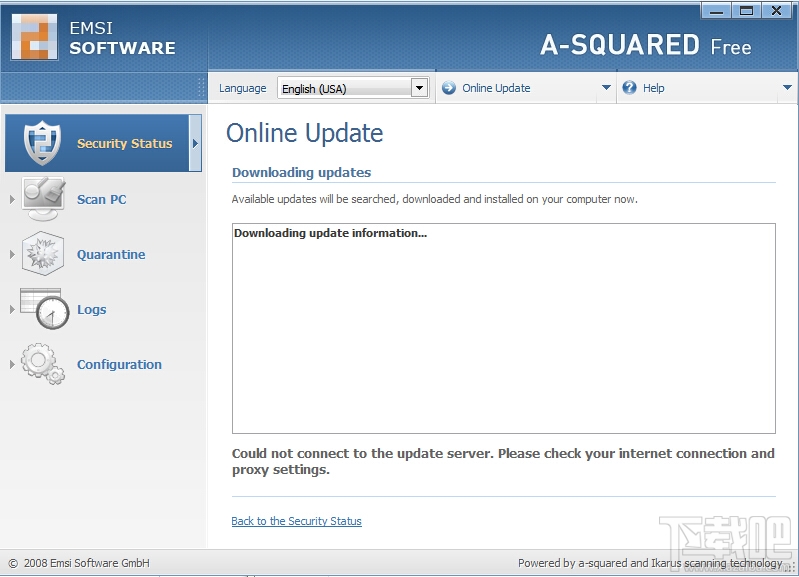
Task: Open the Language combo box
Action: [353, 88]
